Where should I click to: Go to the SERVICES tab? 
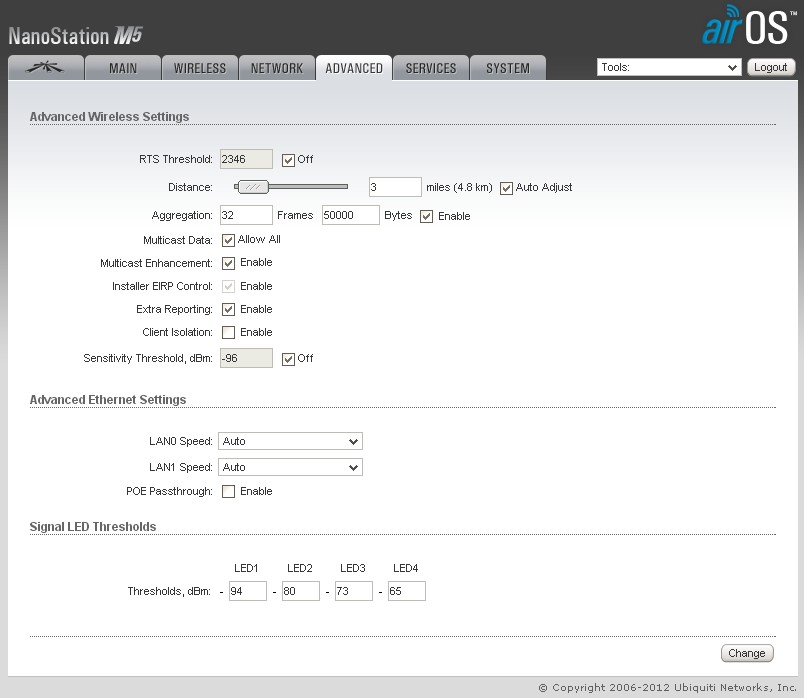coord(431,68)
